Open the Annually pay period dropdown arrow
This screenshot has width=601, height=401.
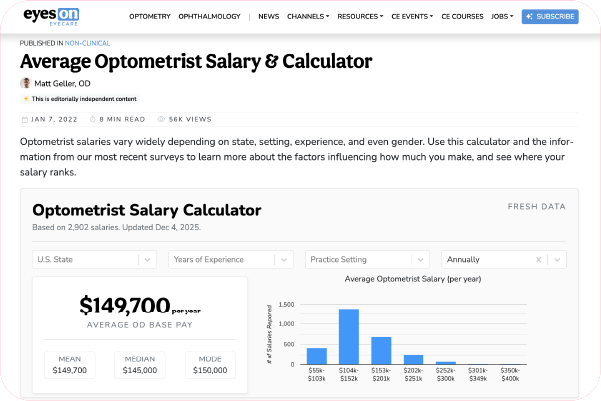557,260
